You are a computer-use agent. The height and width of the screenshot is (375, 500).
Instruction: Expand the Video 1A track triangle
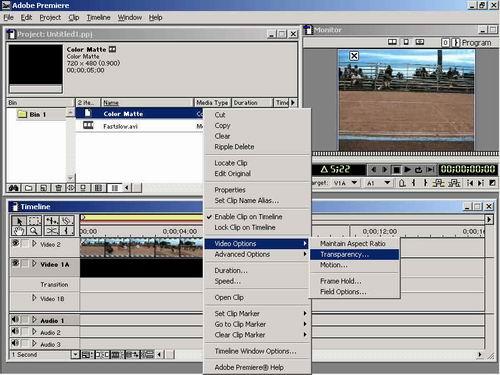click(34, 264)
